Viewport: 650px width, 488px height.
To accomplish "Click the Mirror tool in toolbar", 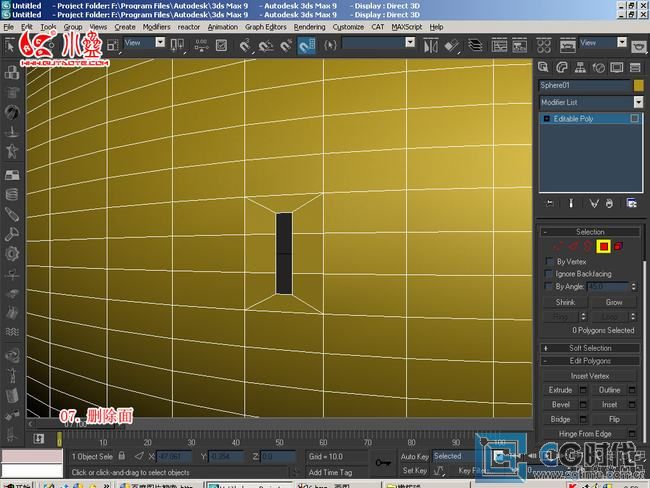I will [x=431, y=45].
